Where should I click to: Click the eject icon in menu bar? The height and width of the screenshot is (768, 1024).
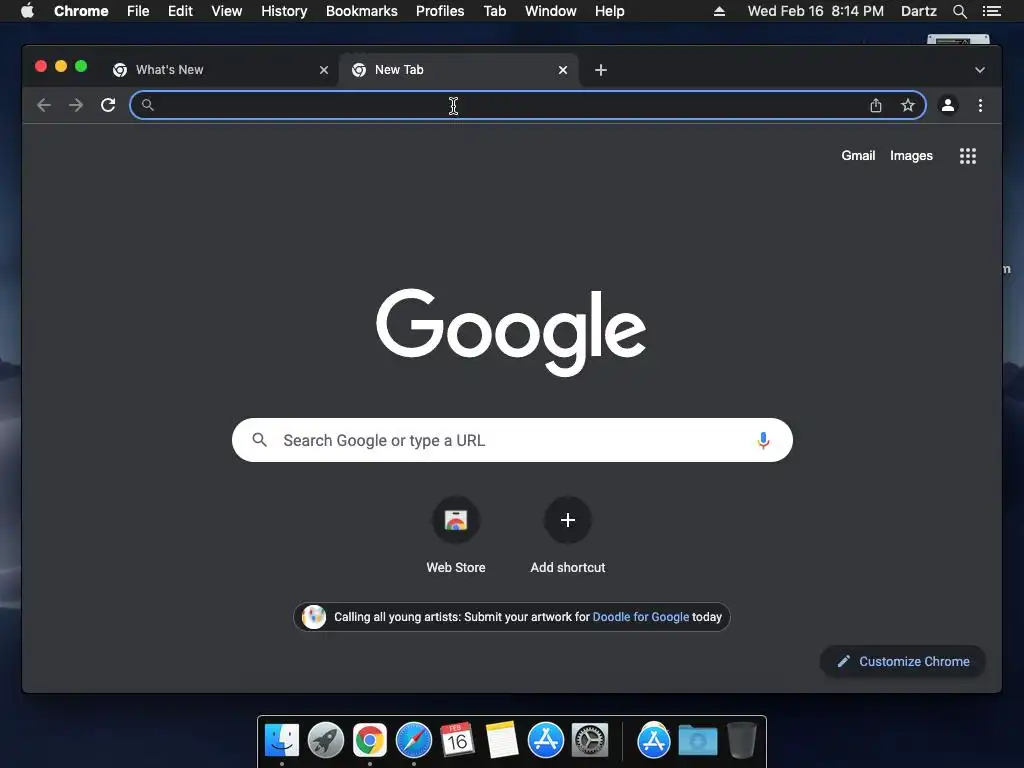click(719, 11)
